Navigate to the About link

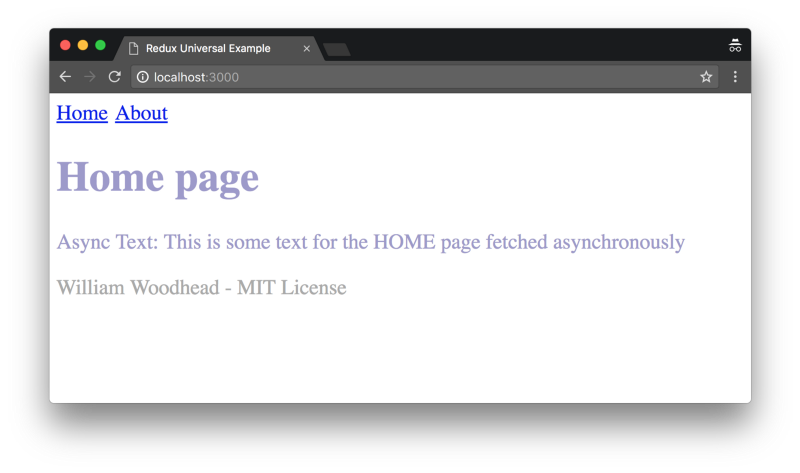point(141,113)
